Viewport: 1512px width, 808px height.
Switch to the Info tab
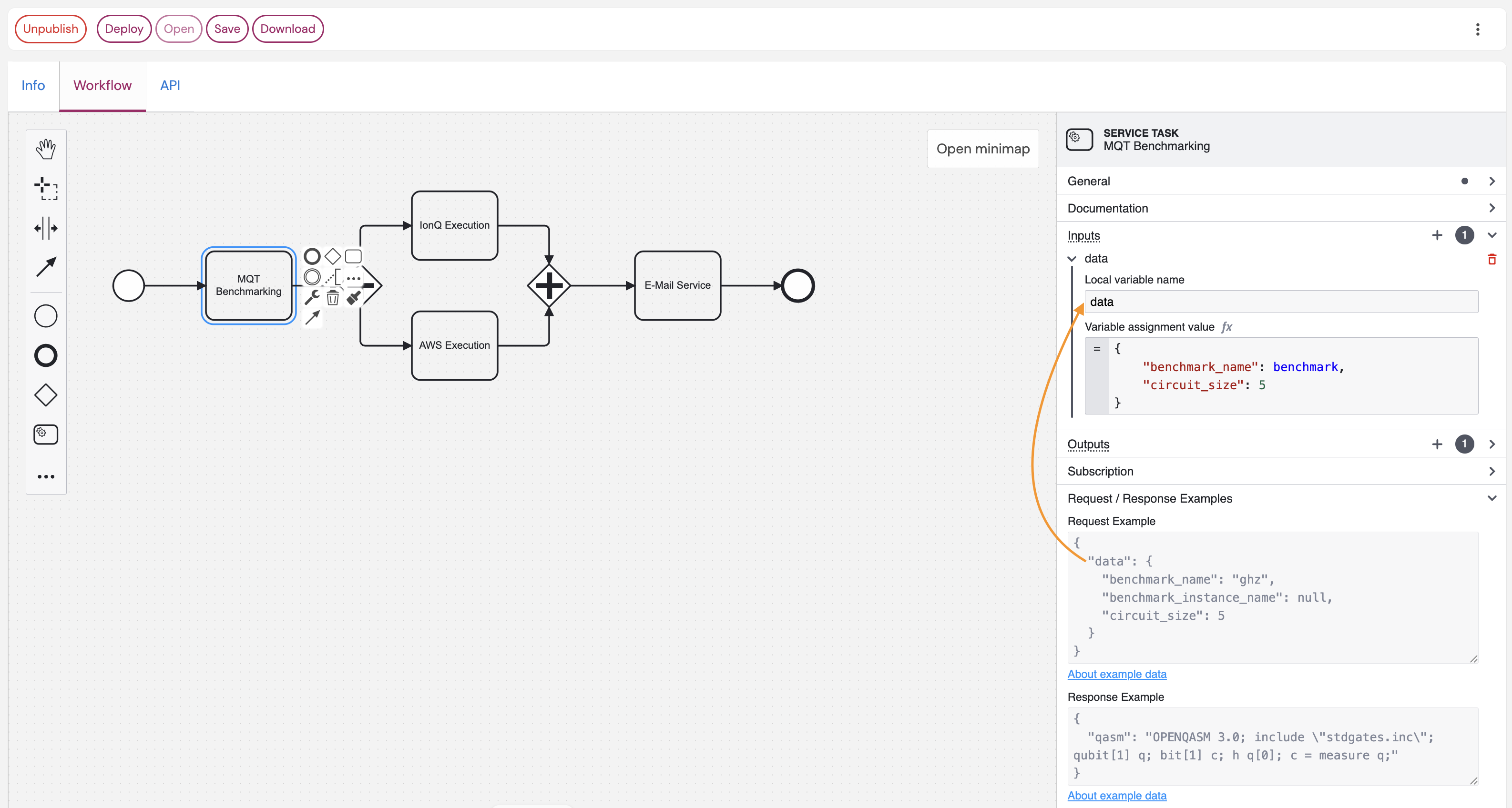click(x=33, y=86)
